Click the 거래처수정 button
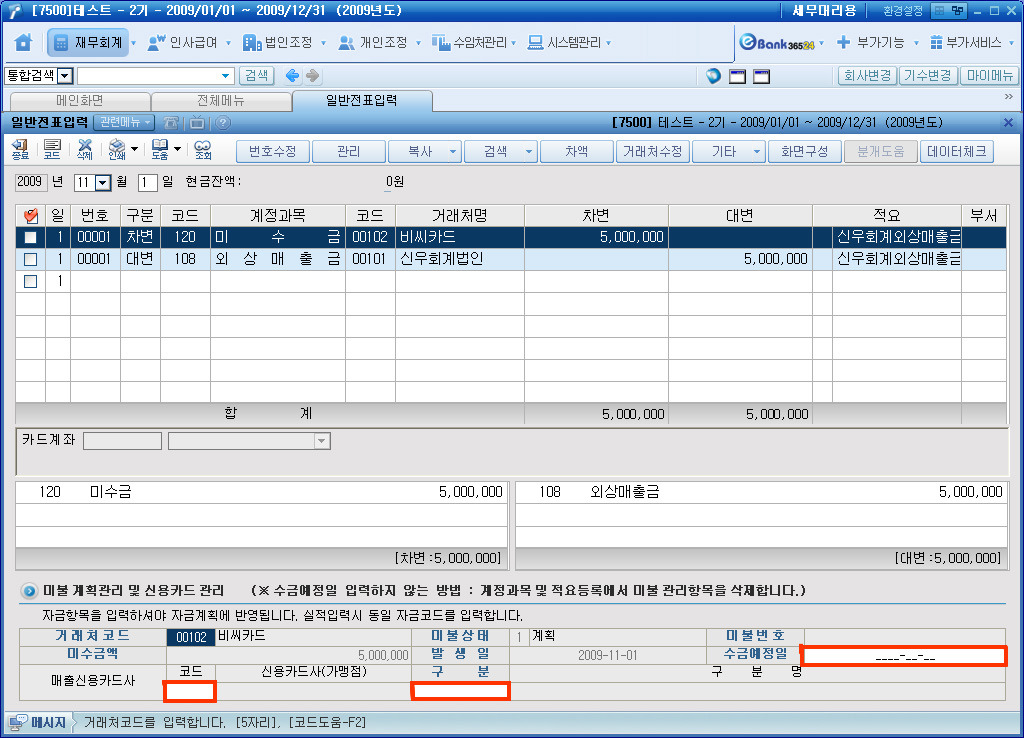The height and width of the screenshot is (738, 1024). [x=652, y=152]
